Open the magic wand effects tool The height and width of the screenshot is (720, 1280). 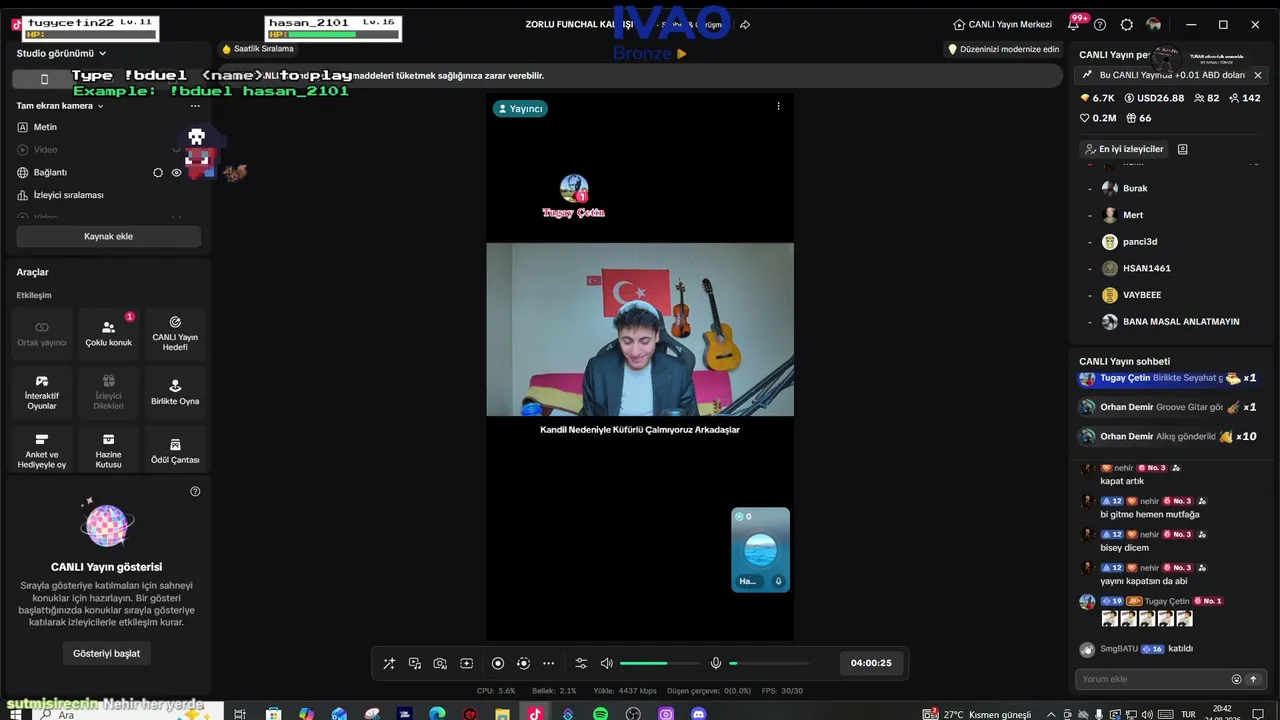coord(389,663)
